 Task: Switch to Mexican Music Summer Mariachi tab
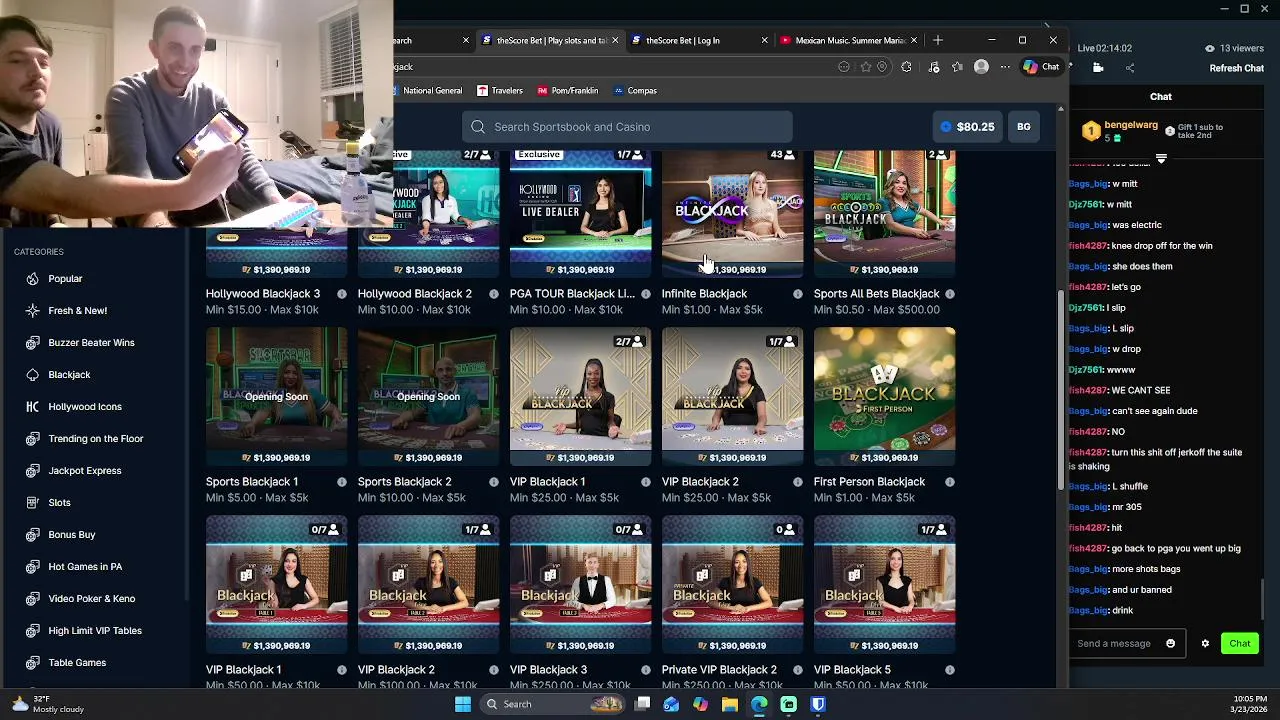(846, 40)
